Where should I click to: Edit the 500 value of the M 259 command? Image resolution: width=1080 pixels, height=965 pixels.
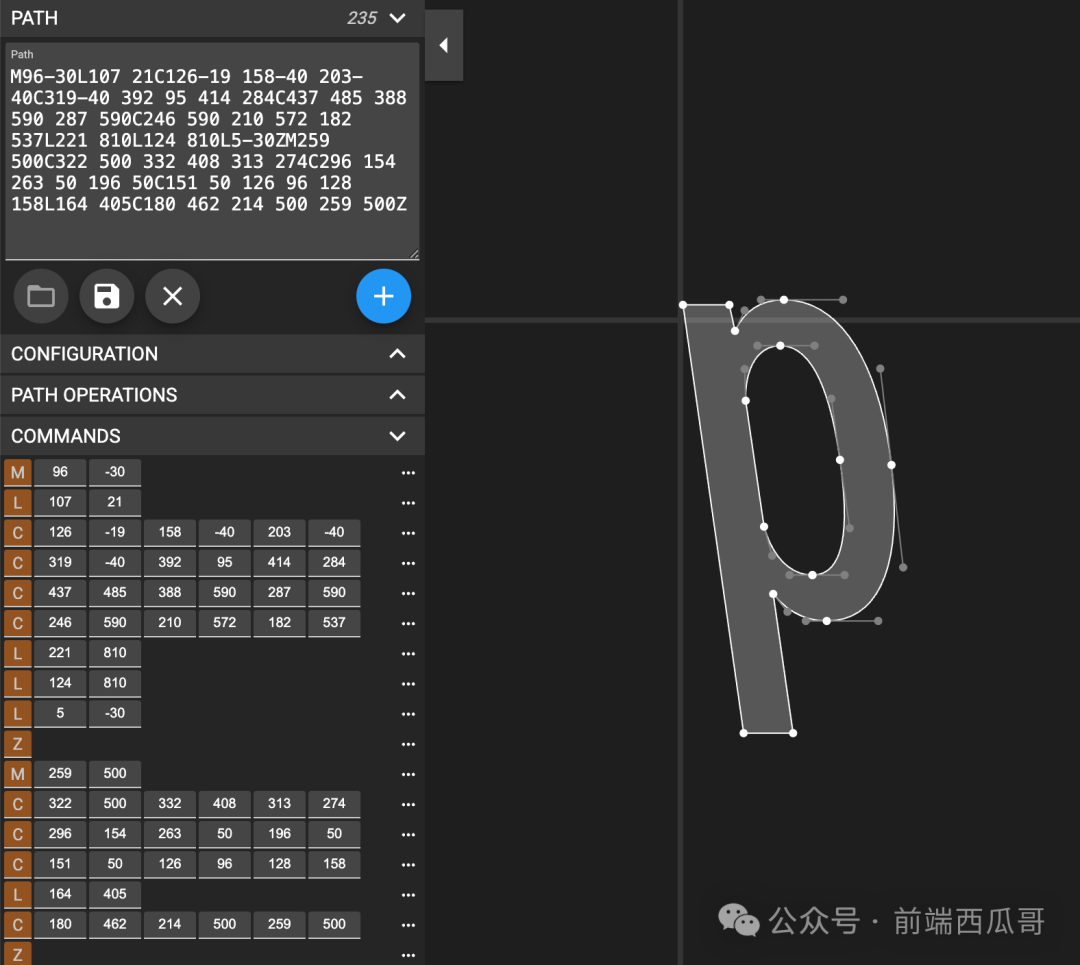(x=114, y=773)
